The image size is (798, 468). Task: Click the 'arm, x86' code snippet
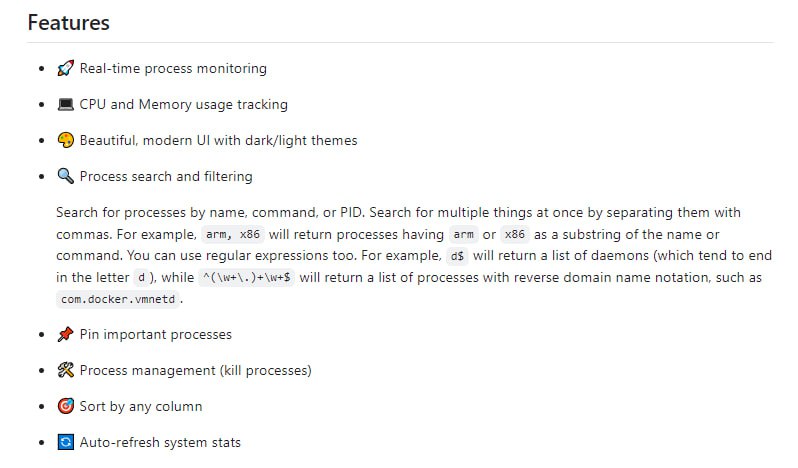(x=231, y=235)
